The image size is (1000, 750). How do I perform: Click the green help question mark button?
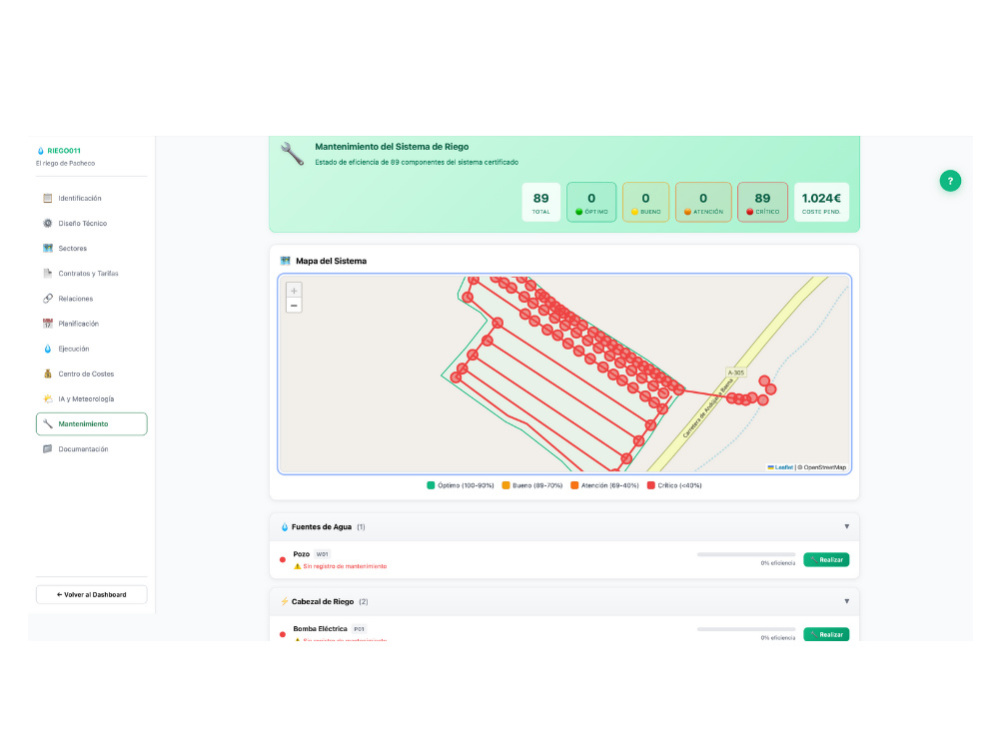pos(950,181)
